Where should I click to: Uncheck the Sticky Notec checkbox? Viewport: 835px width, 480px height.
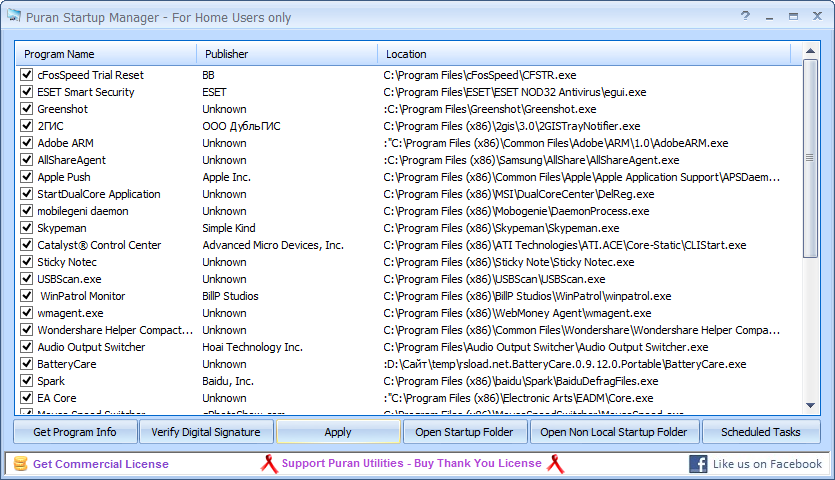click(x=27, y=262)
